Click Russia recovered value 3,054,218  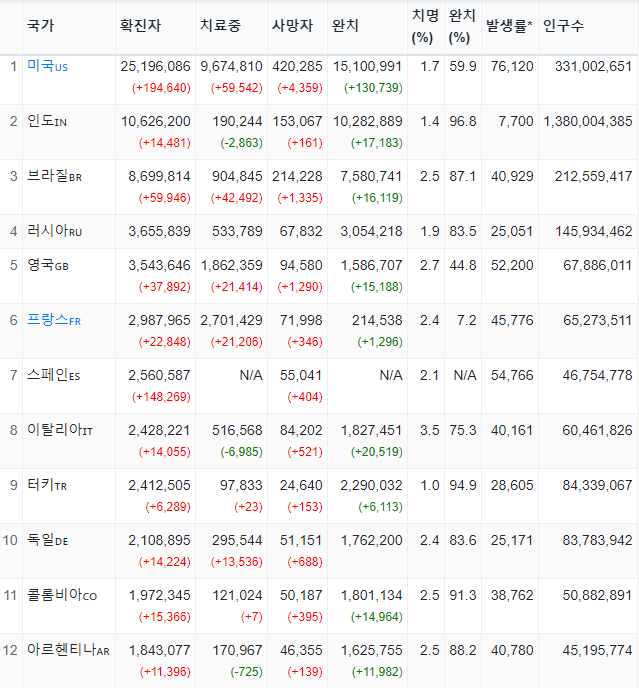[x=371, y=231]
